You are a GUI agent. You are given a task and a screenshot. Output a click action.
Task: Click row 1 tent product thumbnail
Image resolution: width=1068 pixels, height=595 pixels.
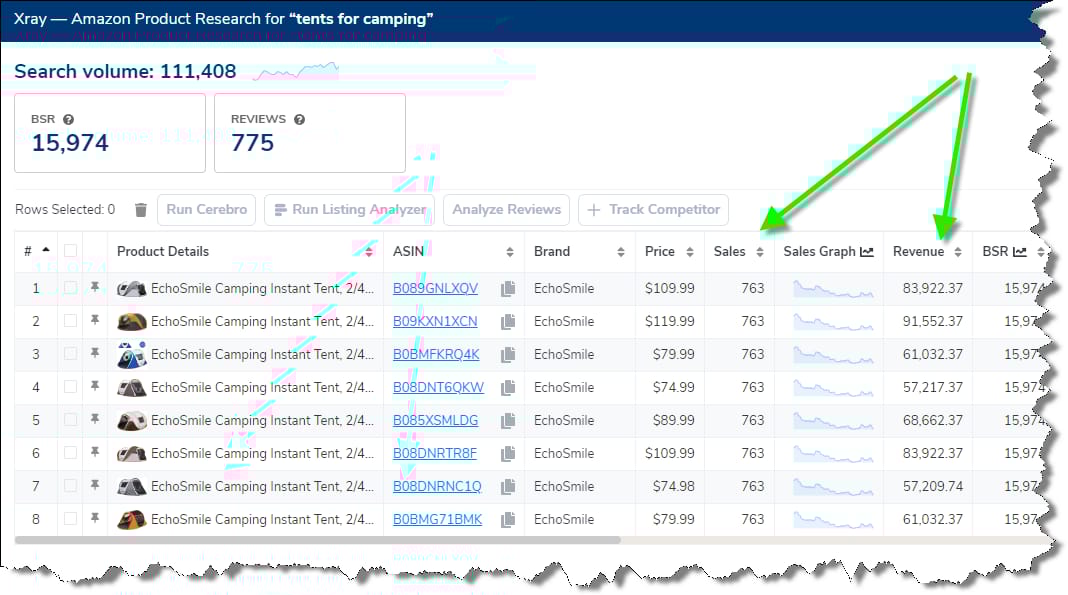(x=131, y=289)
